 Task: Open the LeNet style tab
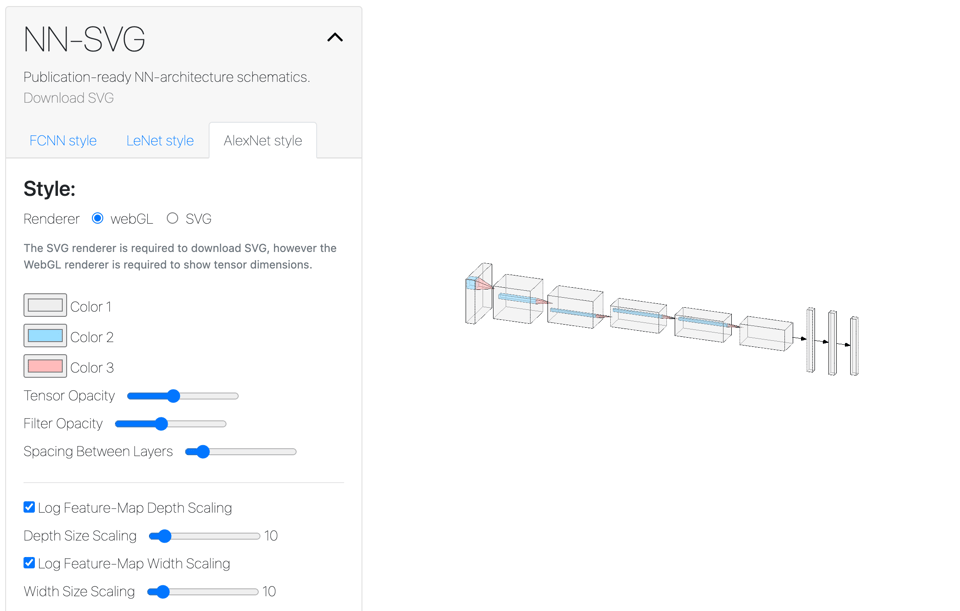point(160,141)
